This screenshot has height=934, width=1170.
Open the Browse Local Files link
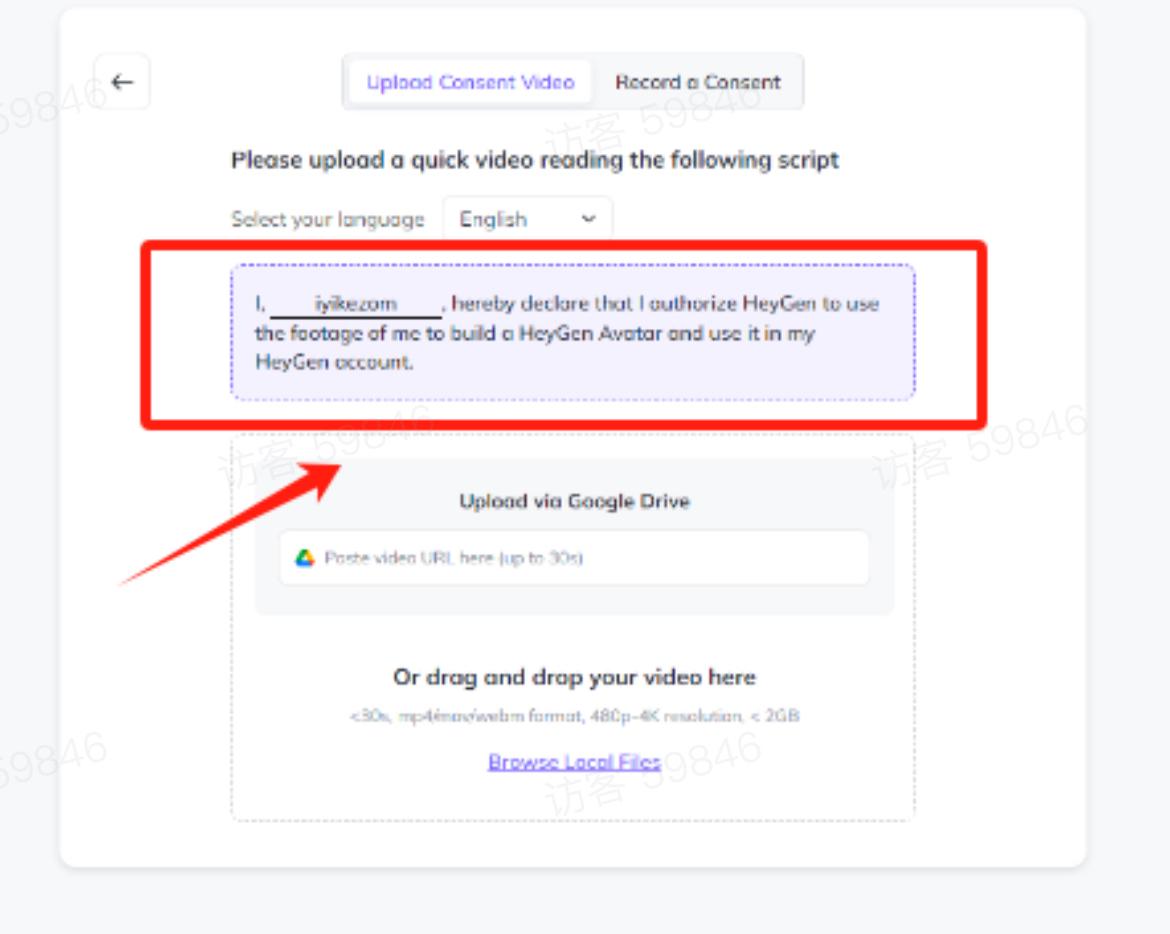(574, 762)
